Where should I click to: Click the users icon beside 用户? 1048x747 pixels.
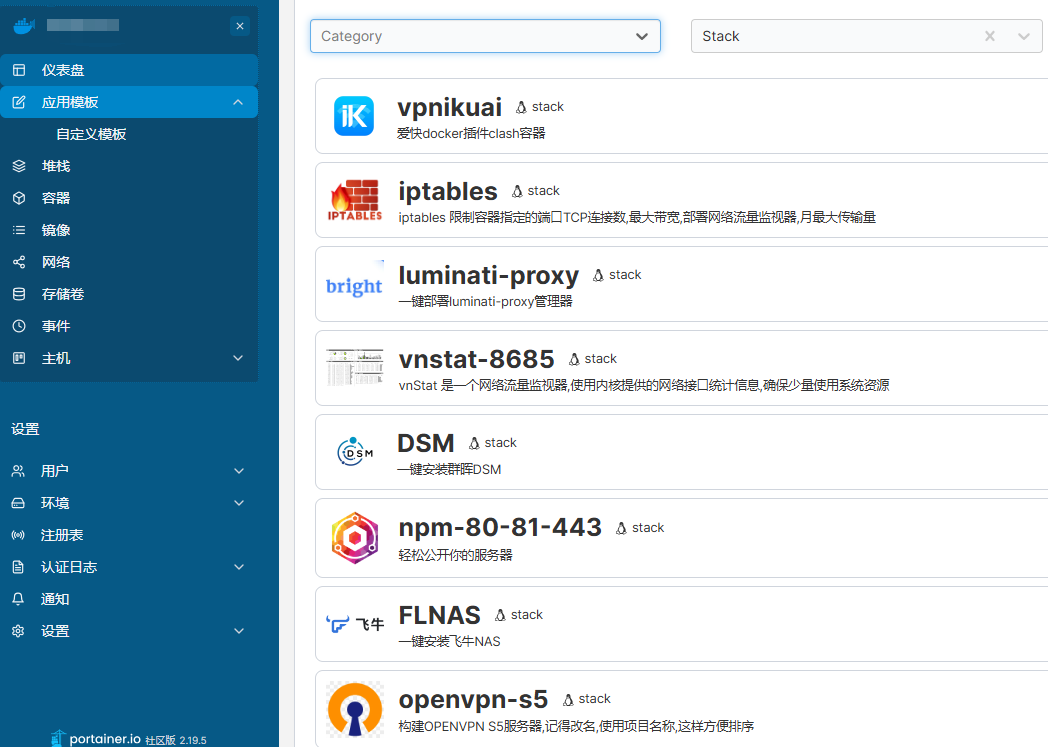point(18,471)
